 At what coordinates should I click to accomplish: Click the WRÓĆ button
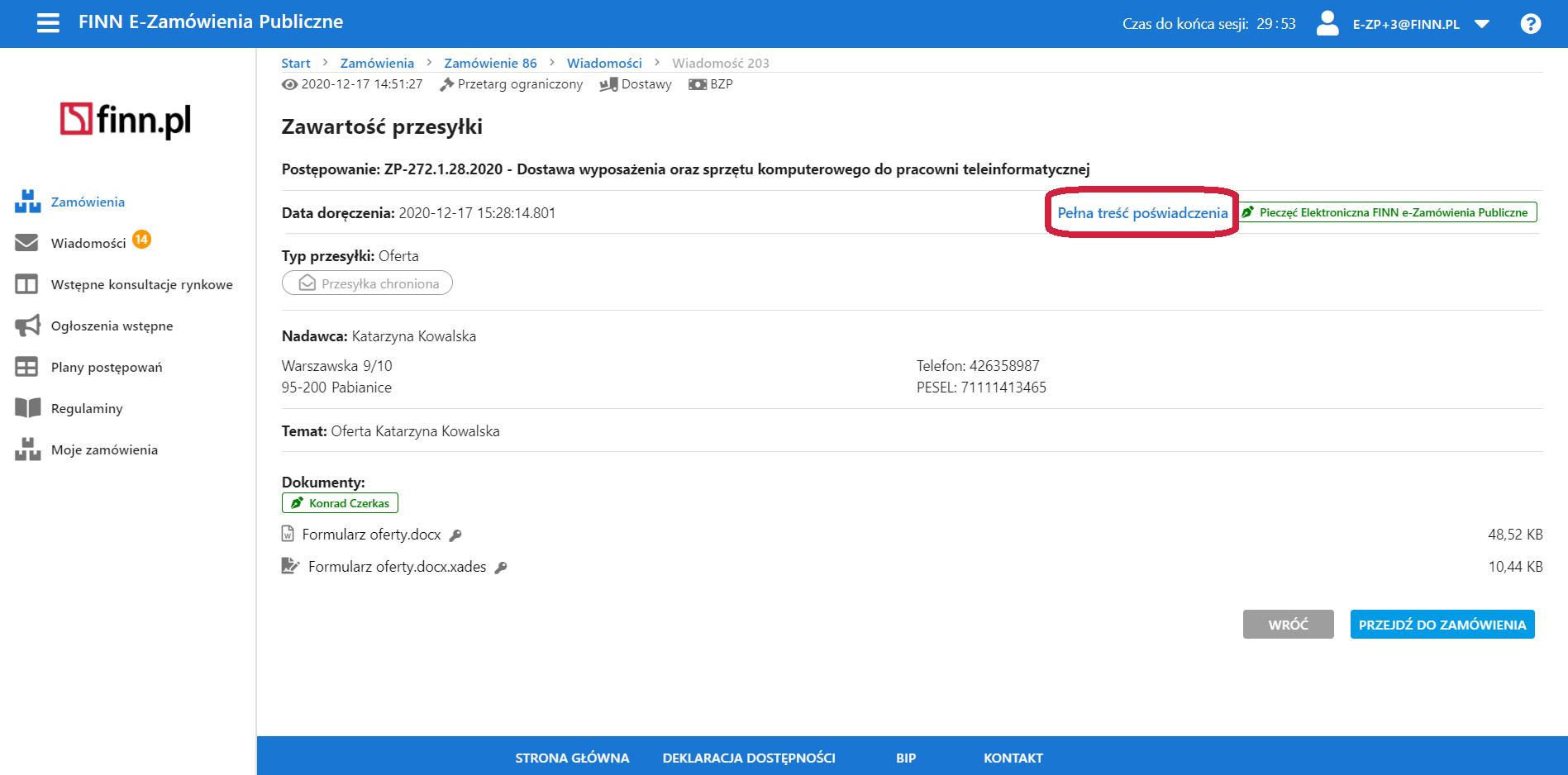pyautogui.click(x=1288, y=625)
